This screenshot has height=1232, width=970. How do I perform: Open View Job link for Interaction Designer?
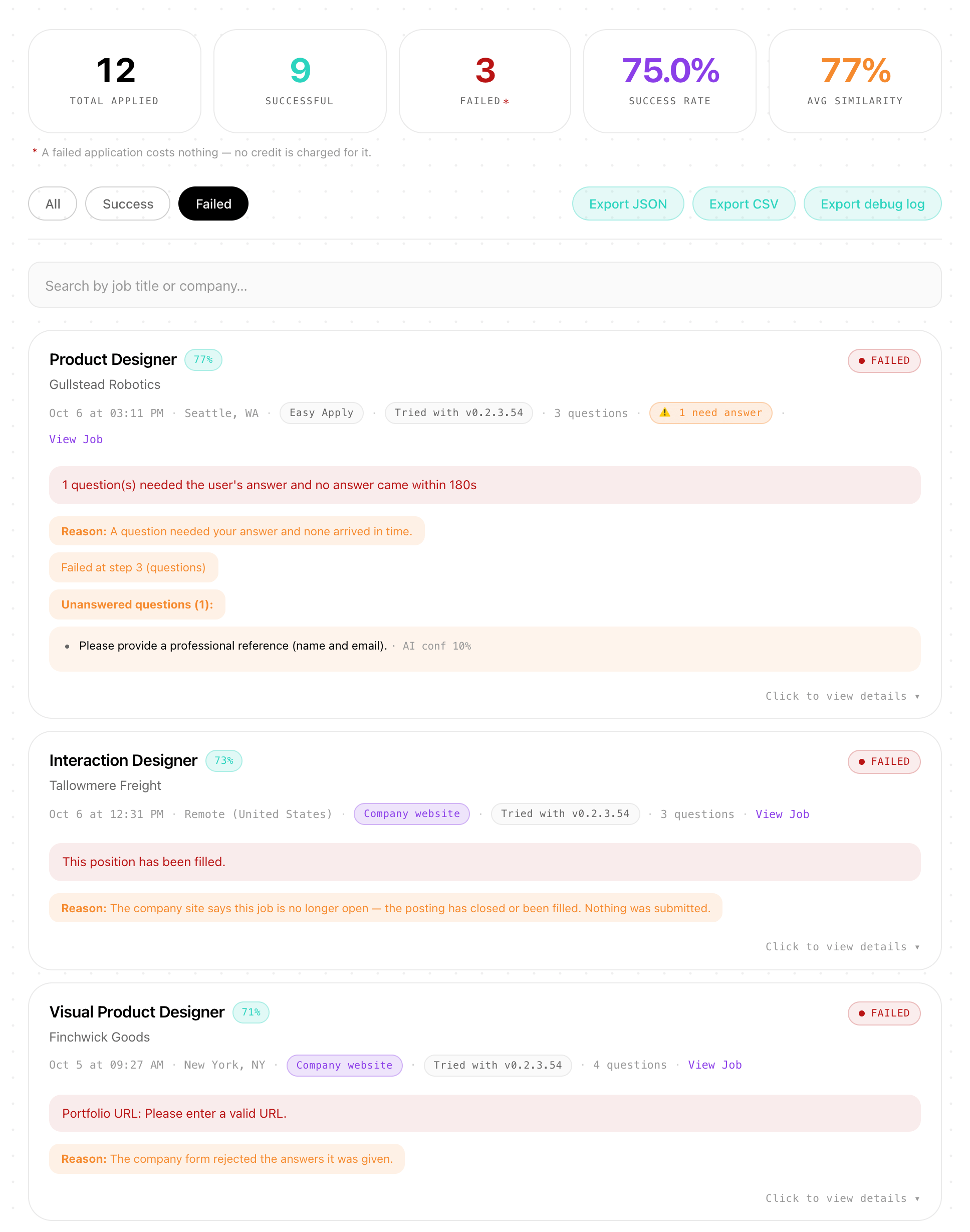point(782,814)
